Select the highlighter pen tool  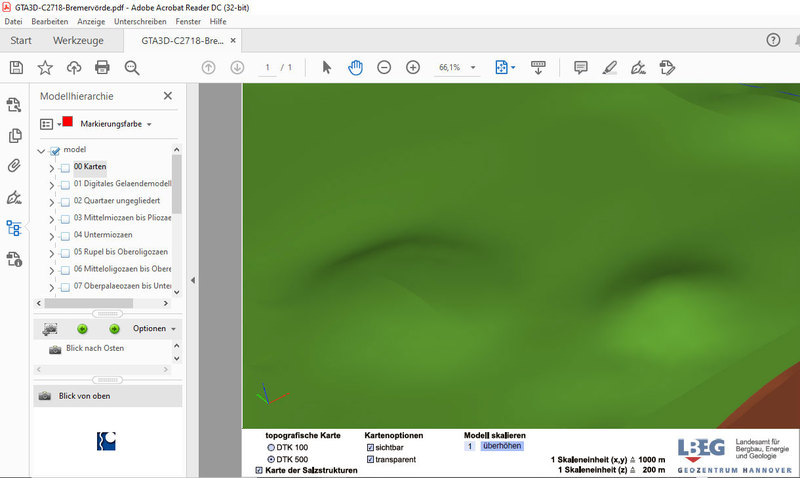coord(609,67)
